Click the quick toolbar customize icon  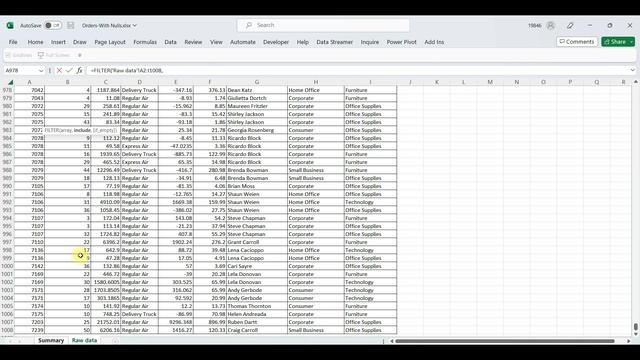[80, 55]
